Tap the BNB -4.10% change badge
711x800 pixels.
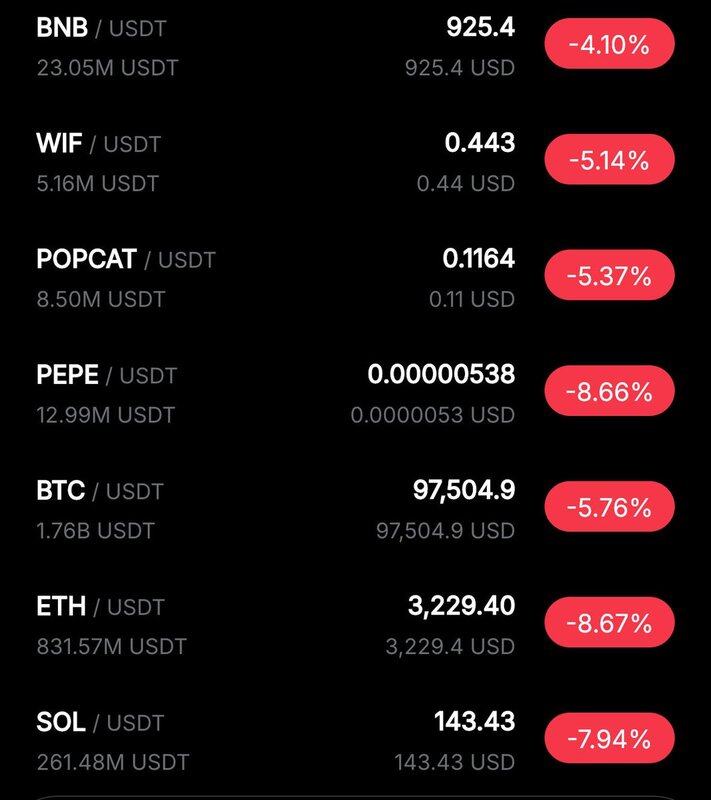click(609, 44)
